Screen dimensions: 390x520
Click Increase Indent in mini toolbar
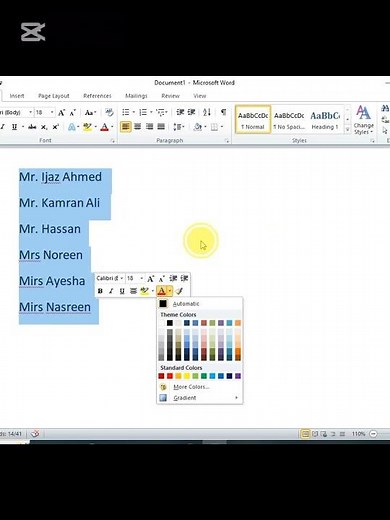(184, 278)
